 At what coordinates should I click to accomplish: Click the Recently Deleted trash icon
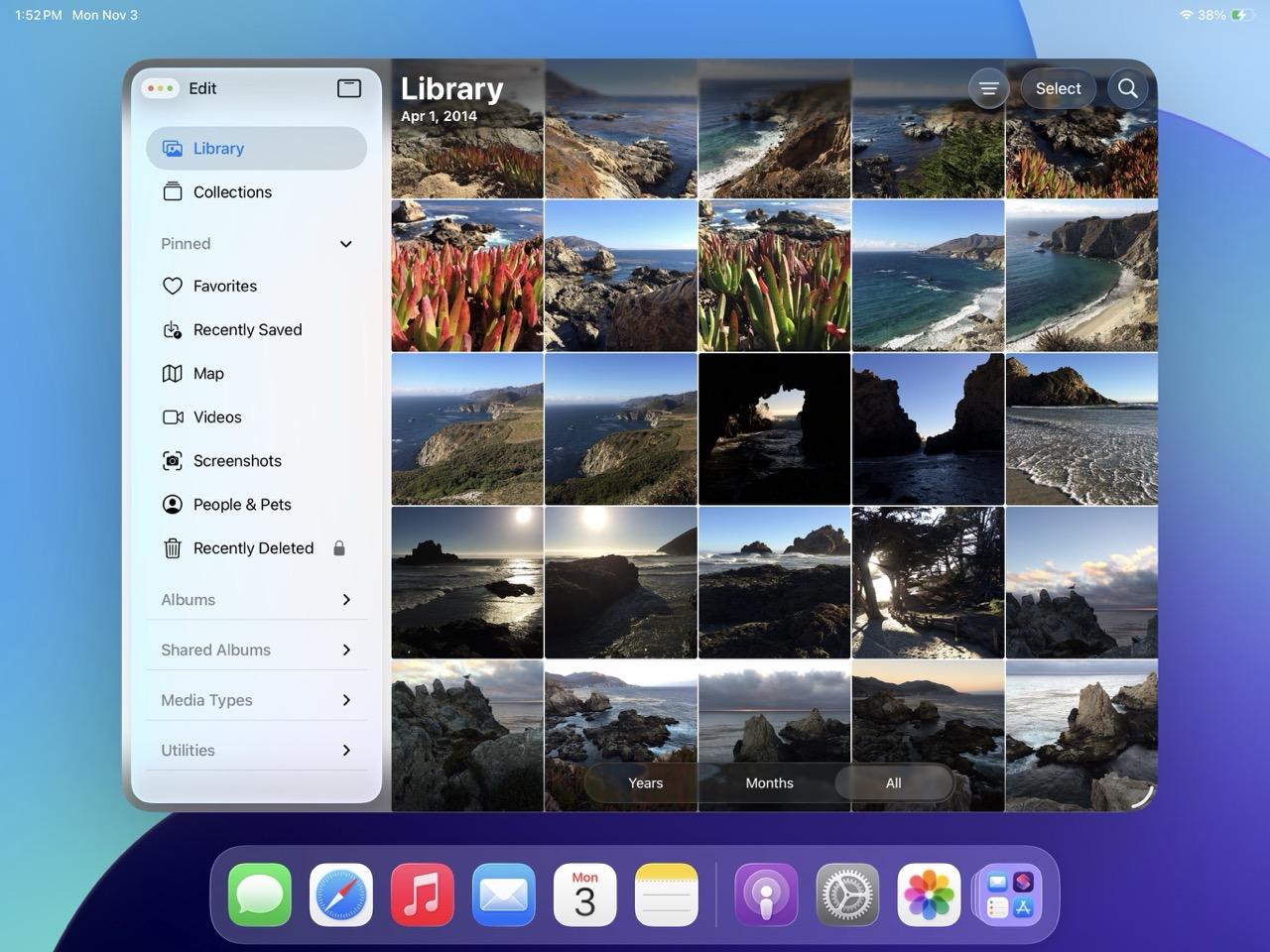click(173, 548)
